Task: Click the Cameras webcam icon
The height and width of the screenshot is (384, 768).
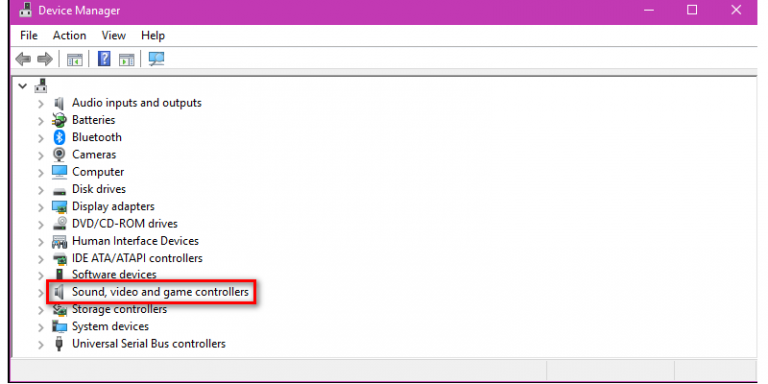Action: pos(59,155)
